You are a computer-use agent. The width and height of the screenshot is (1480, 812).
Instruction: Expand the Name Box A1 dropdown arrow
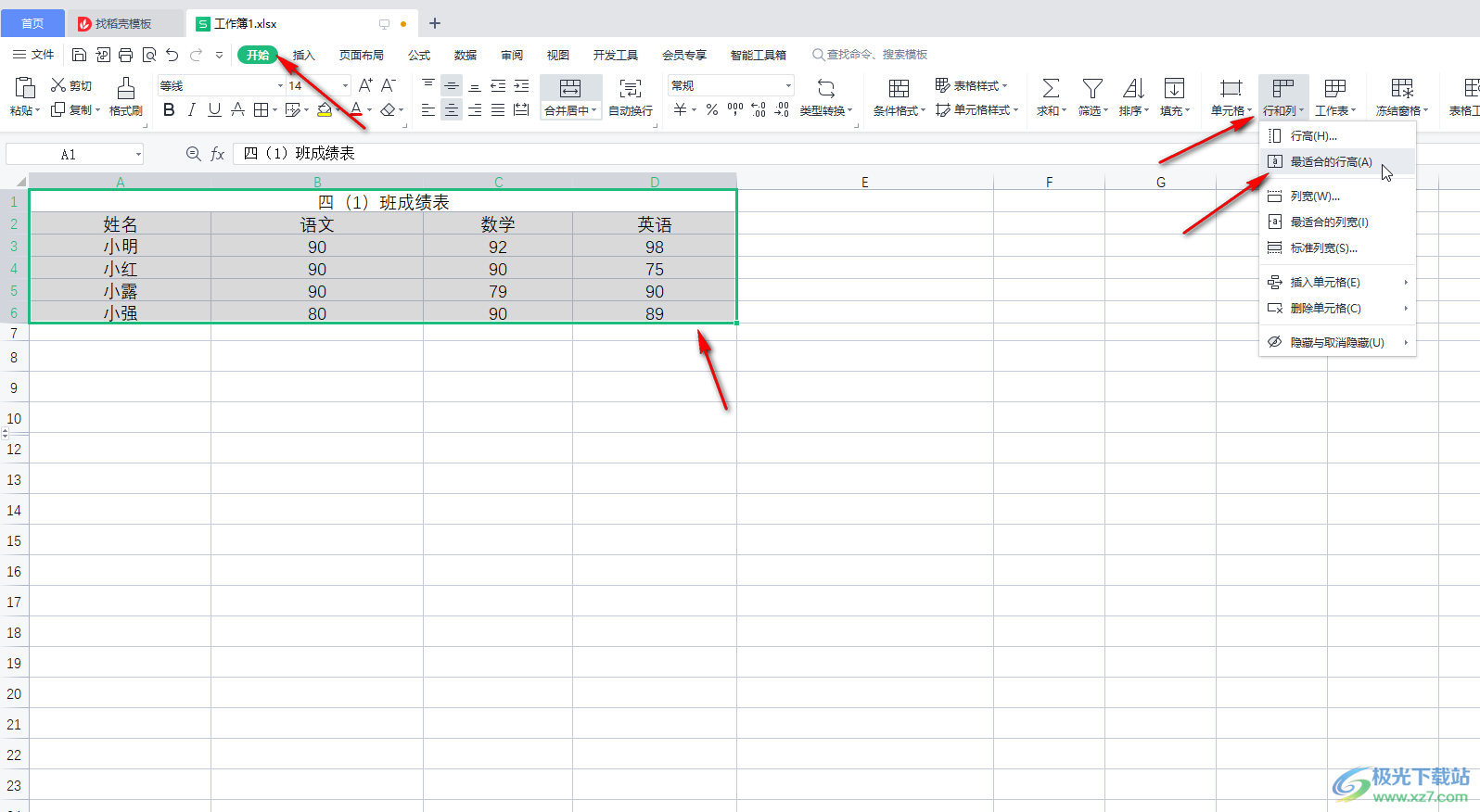click(138, 155)
